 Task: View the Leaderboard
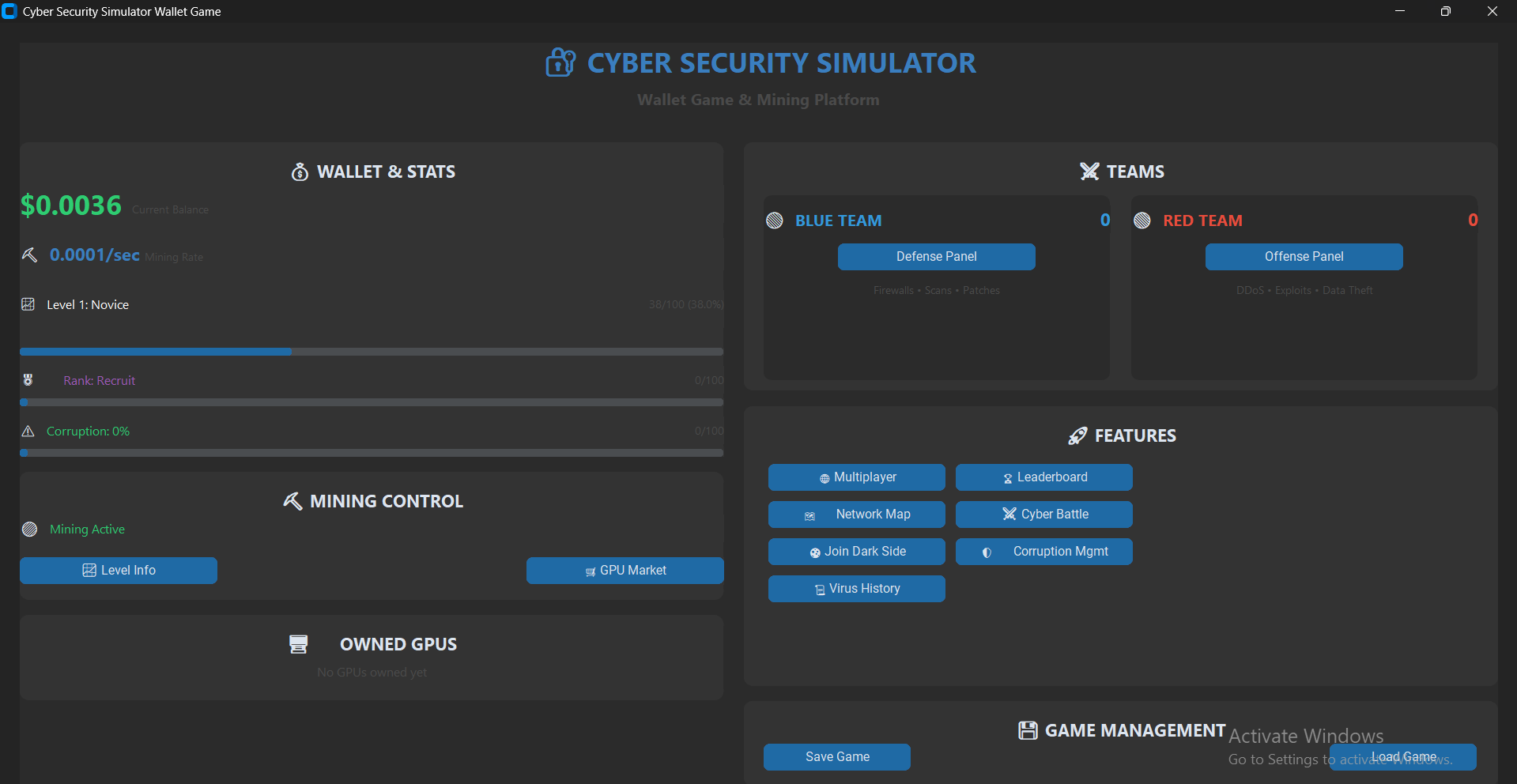pyautogui.click(x=1043, y=477)
